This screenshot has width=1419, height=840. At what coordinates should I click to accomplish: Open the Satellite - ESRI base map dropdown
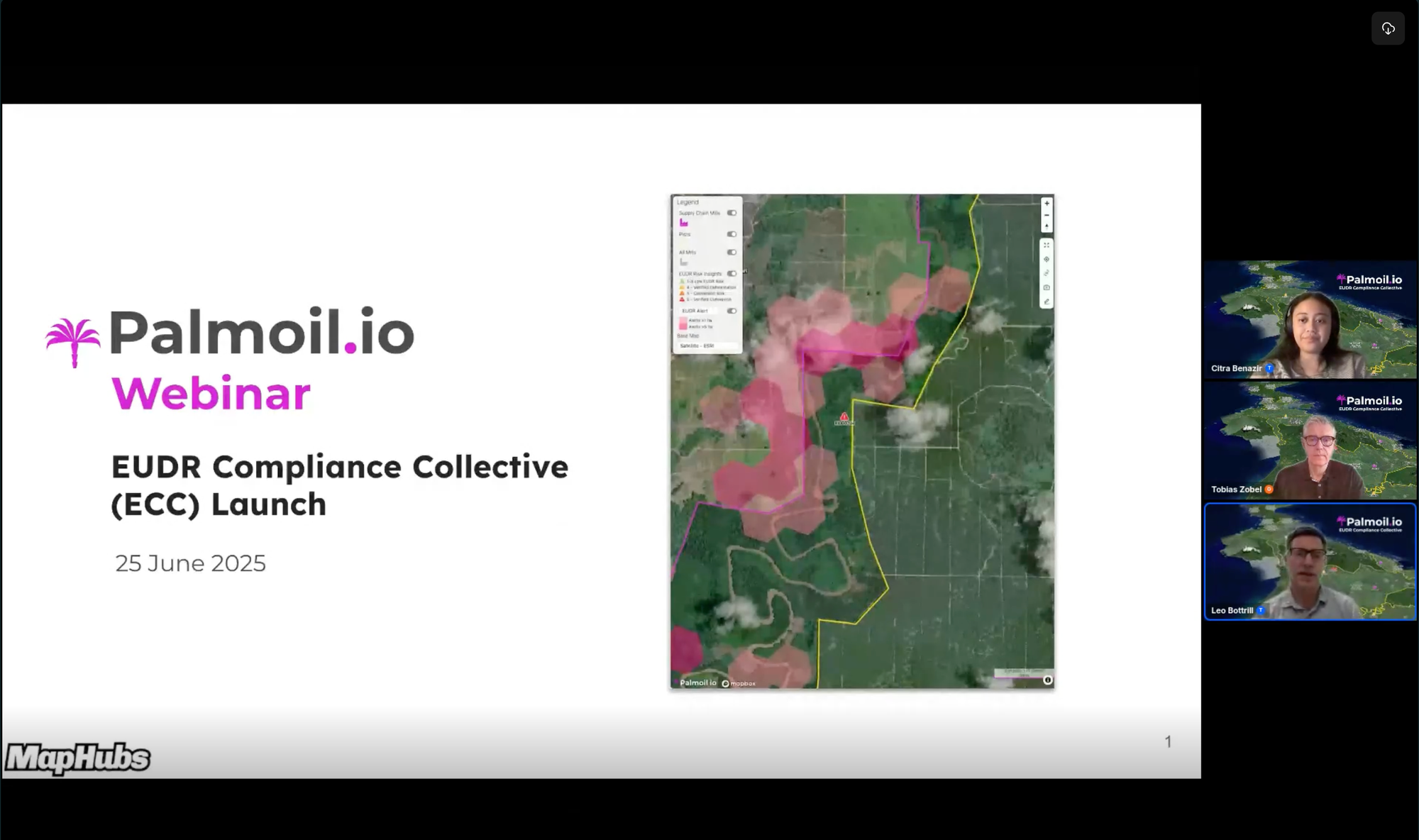(707, 346)
